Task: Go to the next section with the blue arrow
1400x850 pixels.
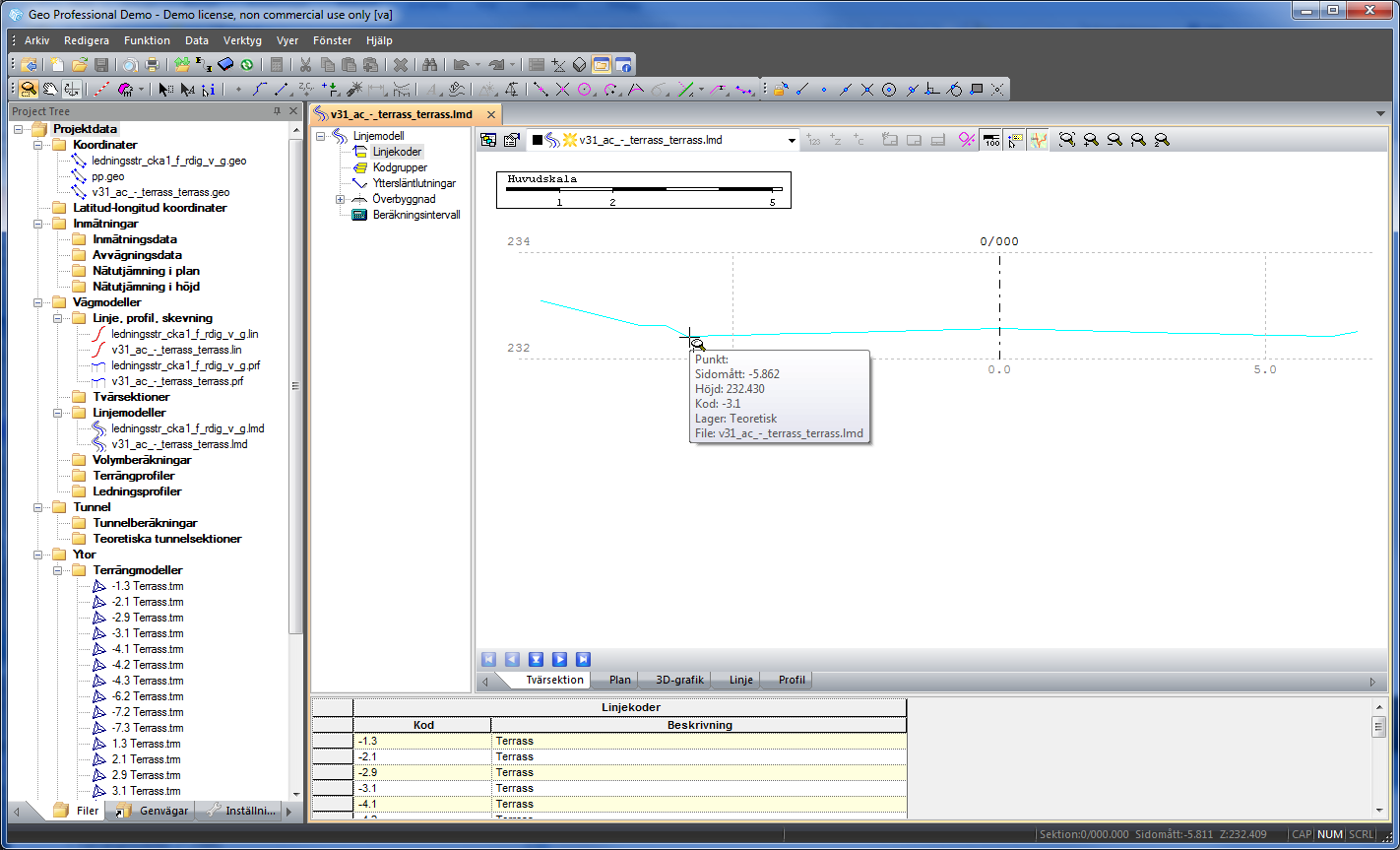Action: click(x=560, y=660)
